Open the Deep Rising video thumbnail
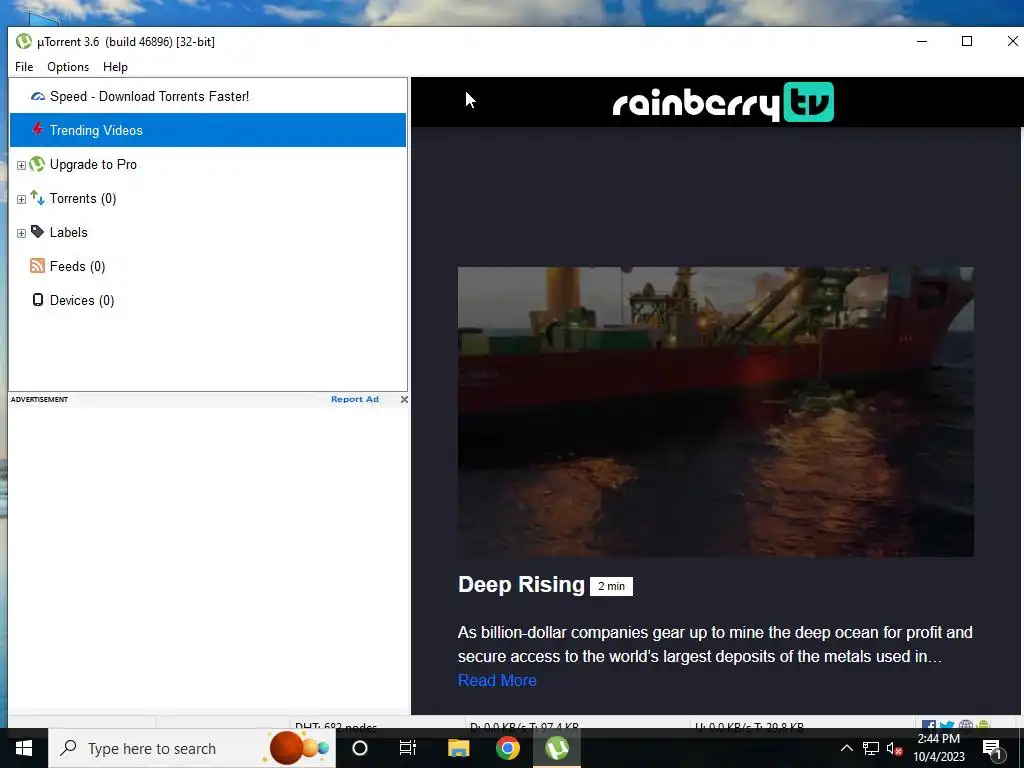This screenshot has height=768, width=1024. click(x=716, y=411)
